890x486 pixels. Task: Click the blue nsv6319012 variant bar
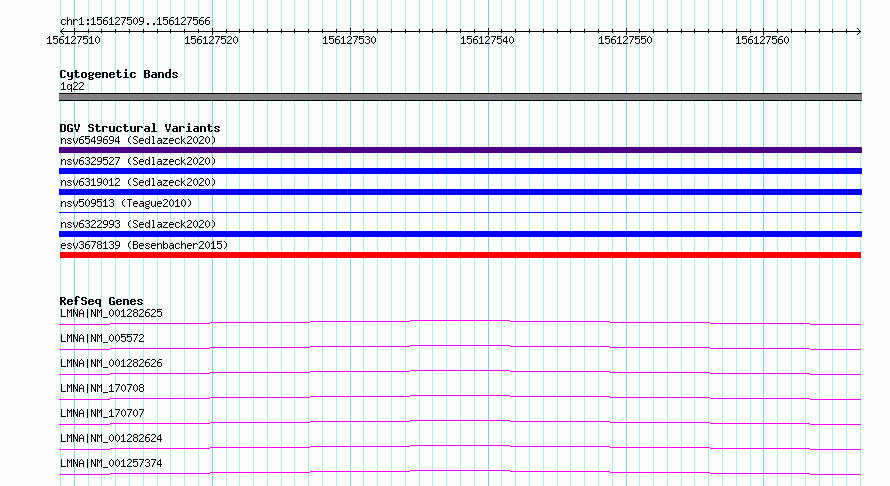click(460, 192)
